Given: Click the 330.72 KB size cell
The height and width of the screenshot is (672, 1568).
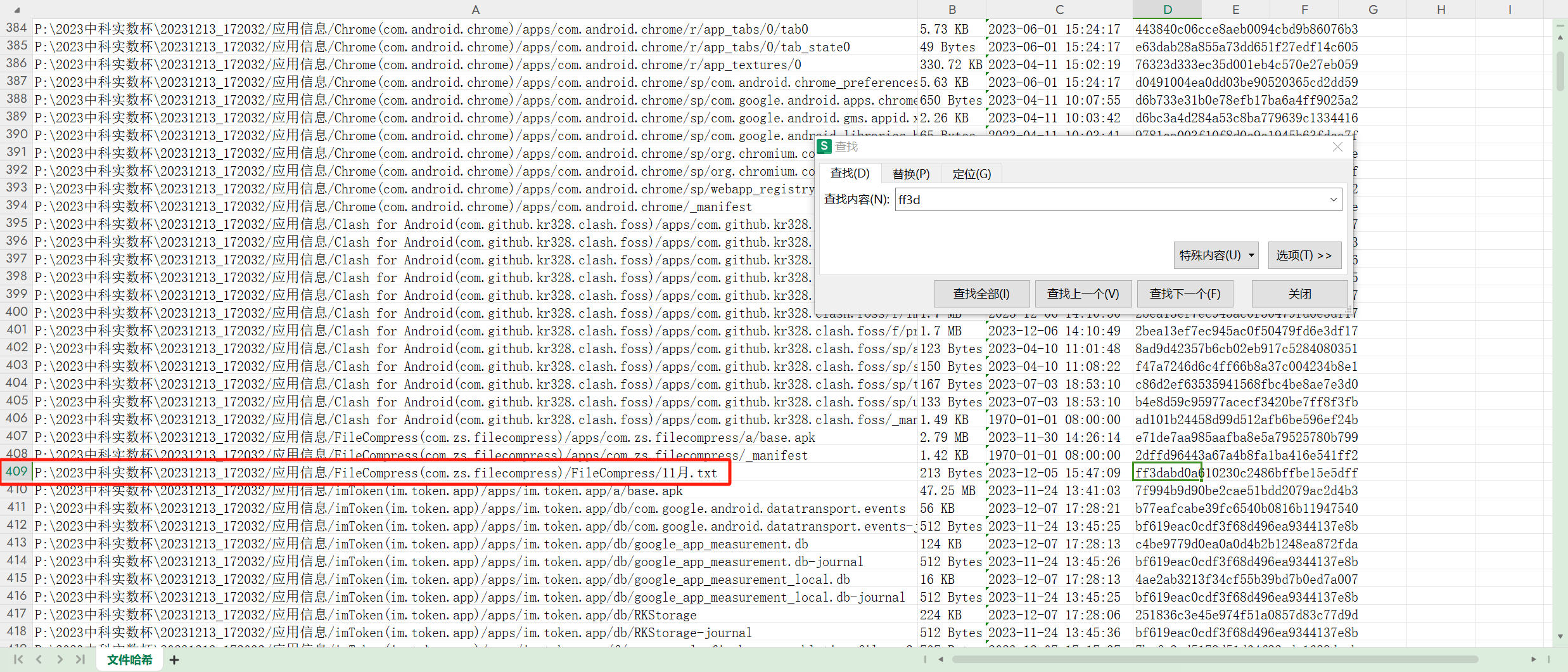Looking at the screenshot, I should [952, 65].
